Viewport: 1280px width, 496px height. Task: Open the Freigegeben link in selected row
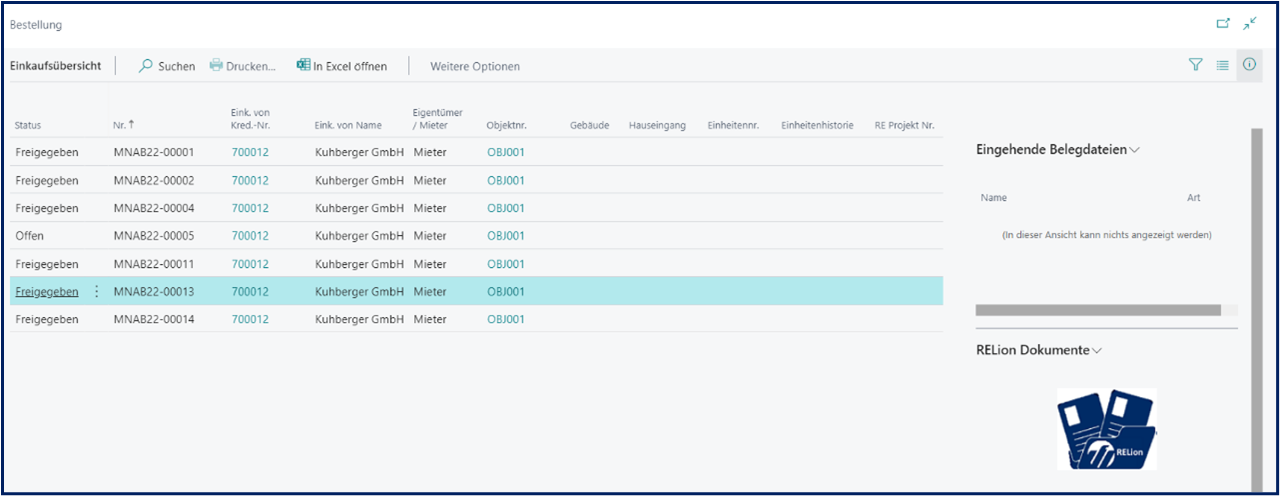click(47, 292)
